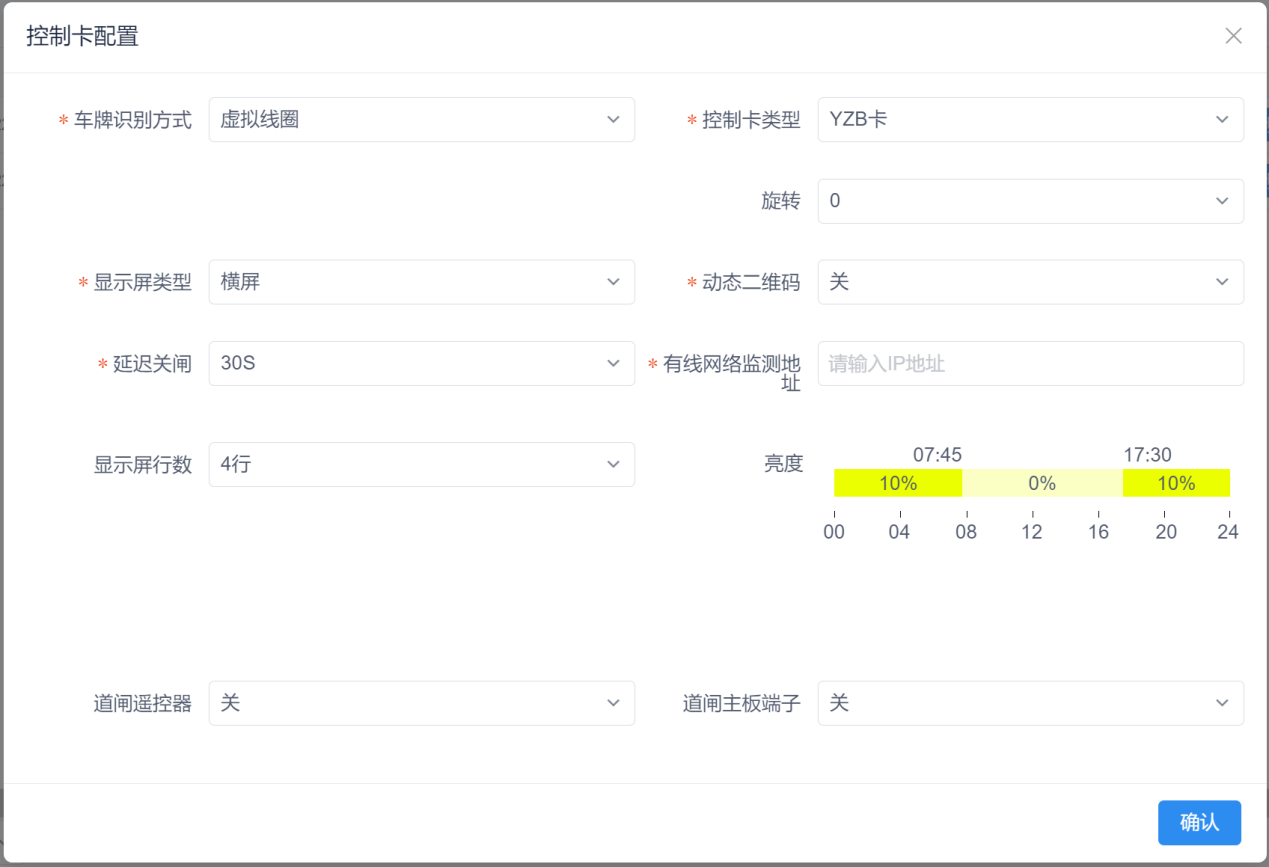Close the 控制卡配置 dialog

pyautogui.click(x=1233, y=36)
